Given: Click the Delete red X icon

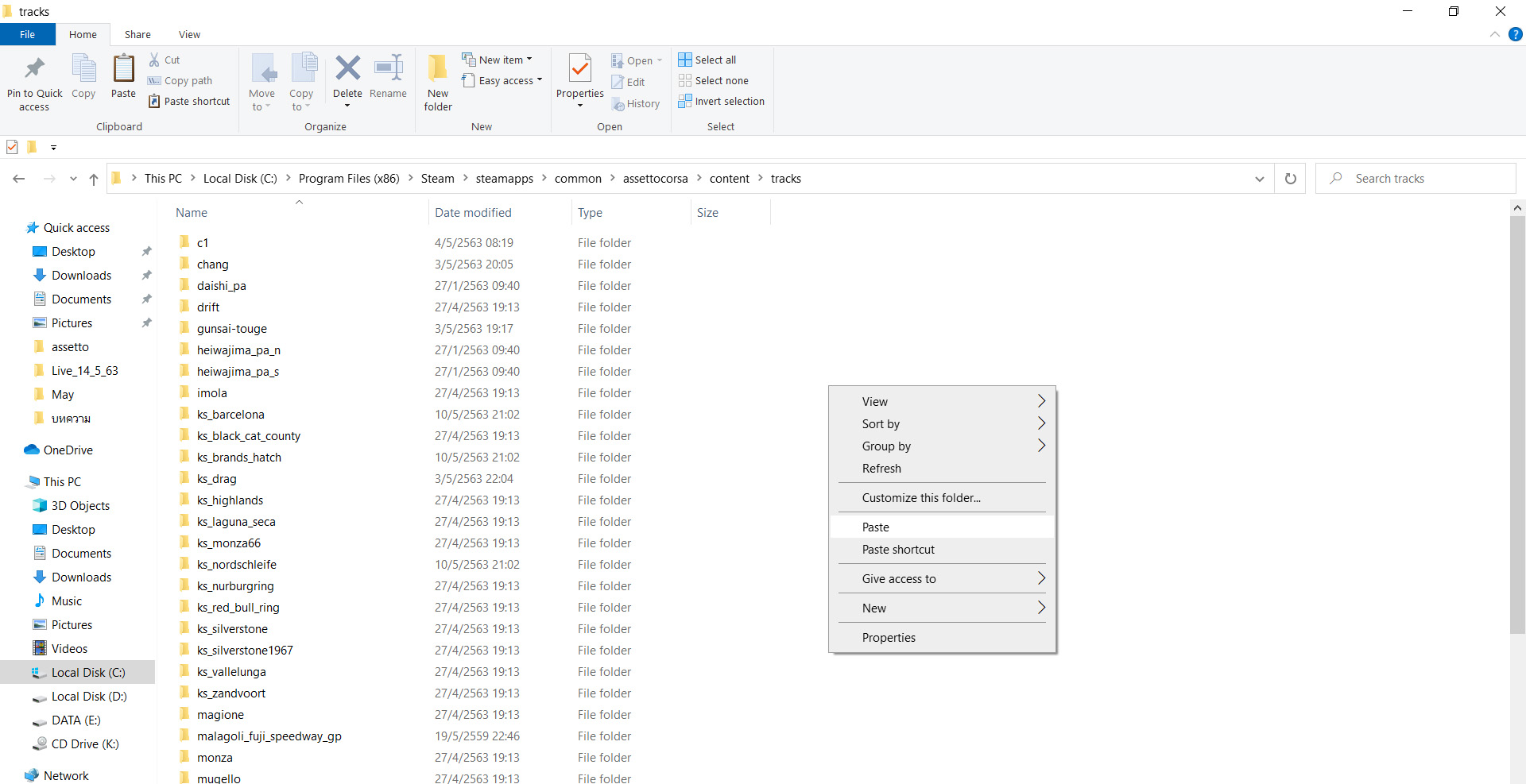Looking at the screenshot, I should point(347,68).
